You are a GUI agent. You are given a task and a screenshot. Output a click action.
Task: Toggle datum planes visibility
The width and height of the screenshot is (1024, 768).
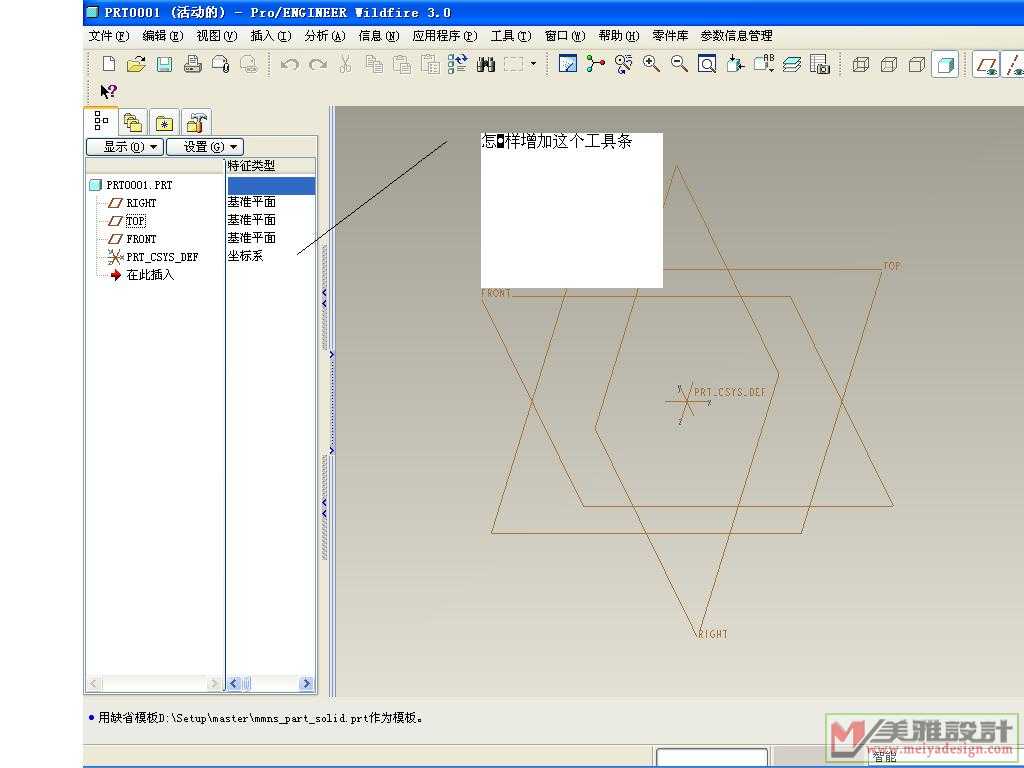(986, 64)
